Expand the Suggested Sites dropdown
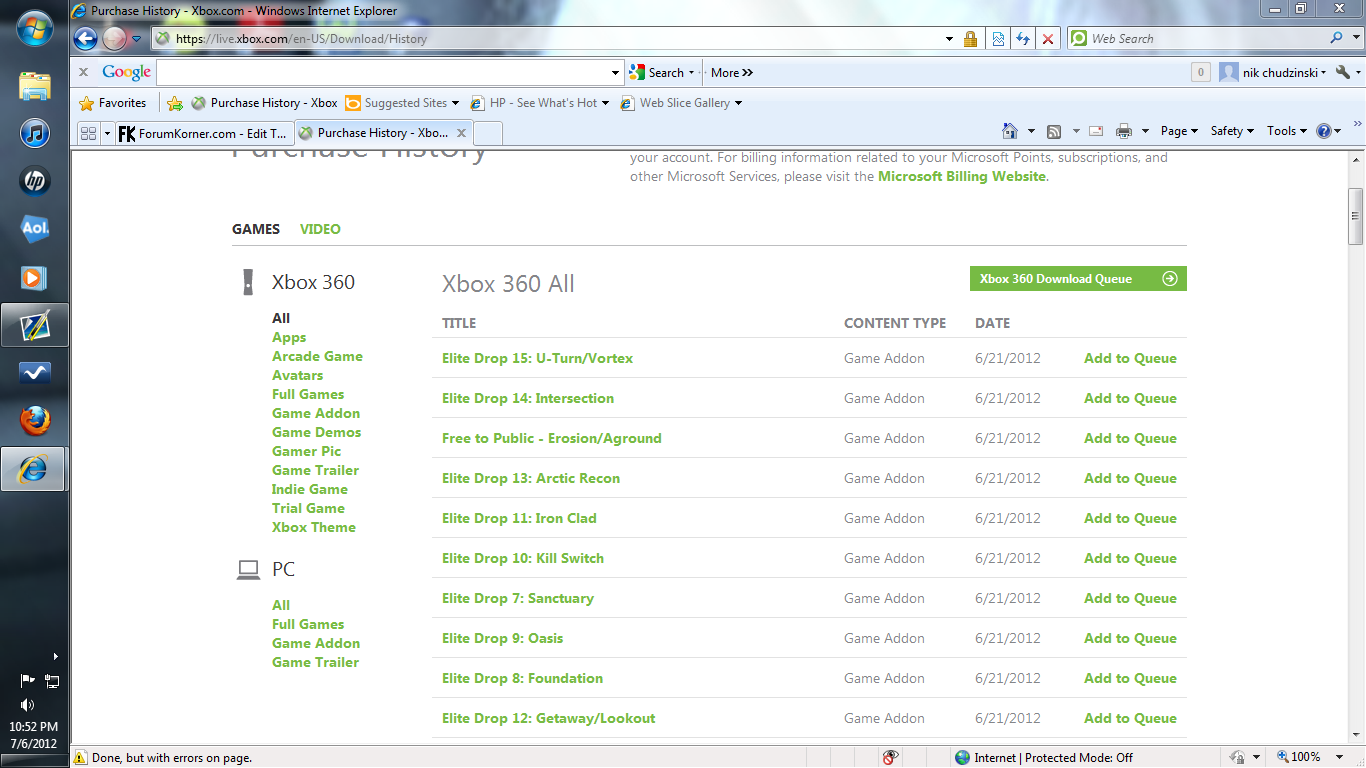This screenshot has height=768, width=1366. pyautogui.click(x=455, y=103)
